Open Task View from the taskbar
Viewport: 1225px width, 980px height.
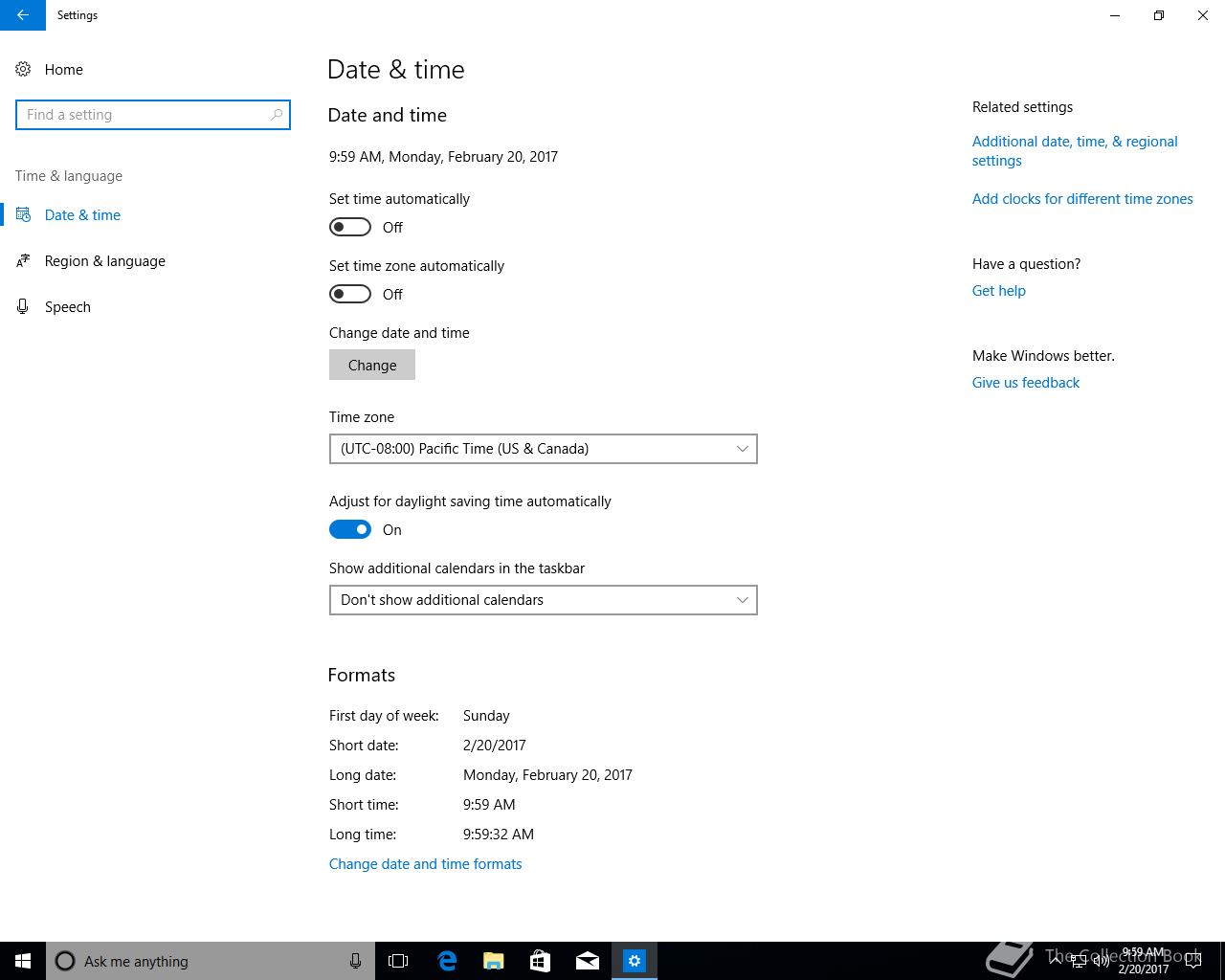(x=398, y=961)
